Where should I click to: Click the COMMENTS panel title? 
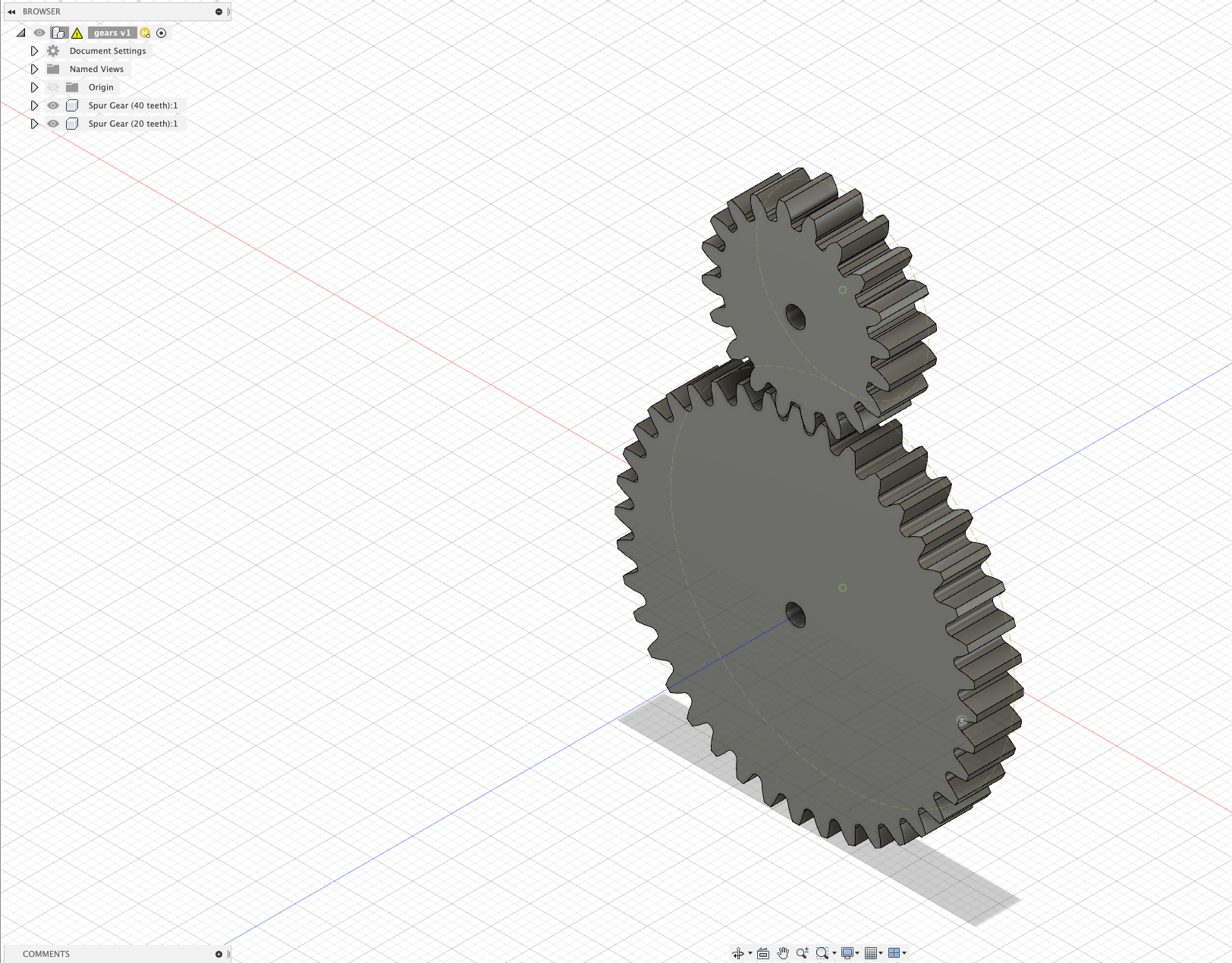(x=46, y=954)
